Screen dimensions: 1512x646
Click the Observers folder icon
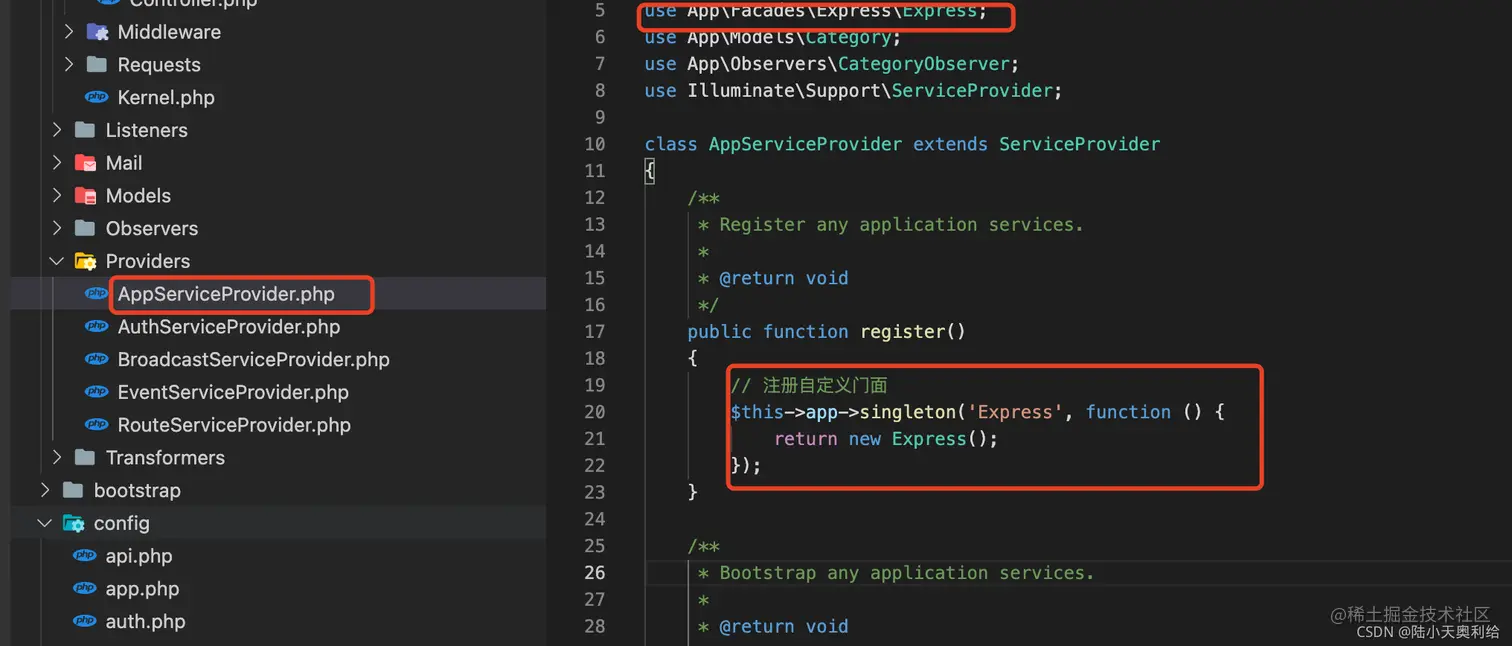tap(85, 228)
